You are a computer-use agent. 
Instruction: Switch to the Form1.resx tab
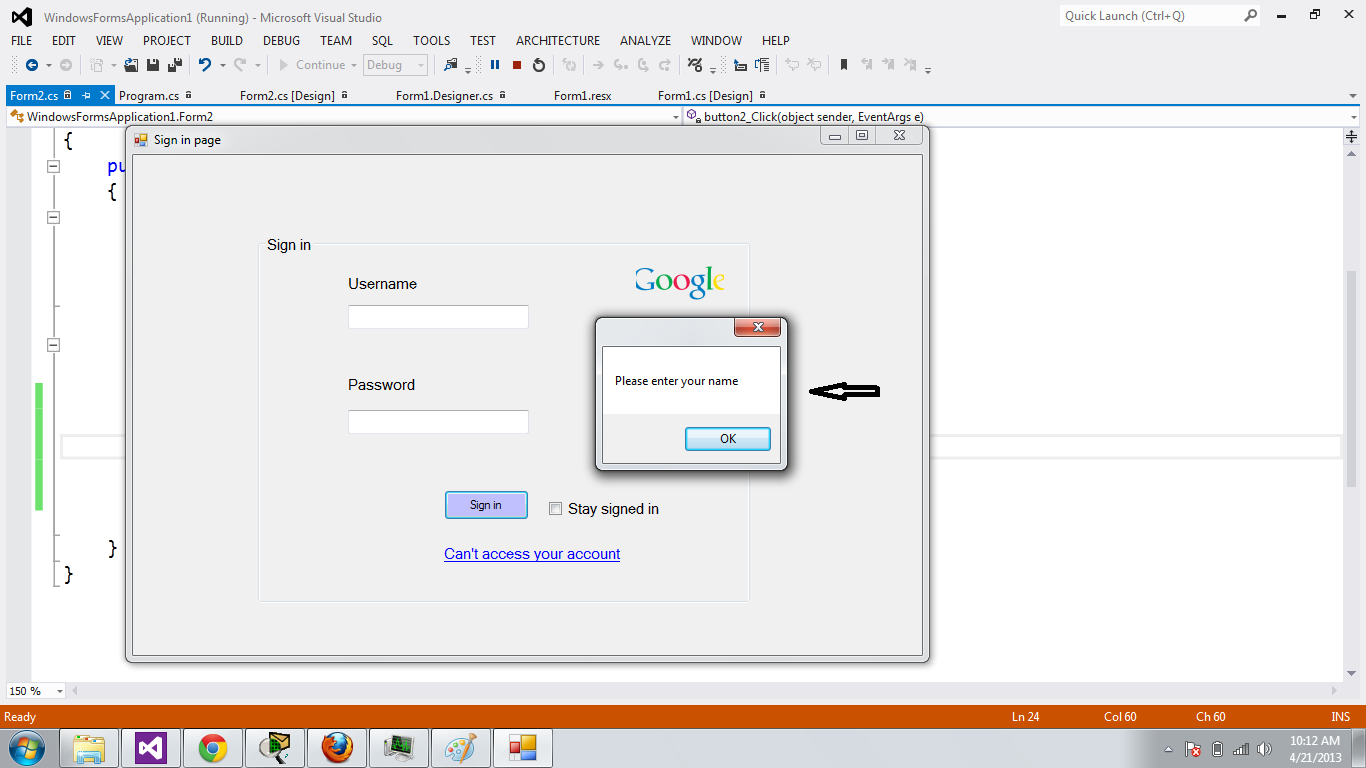coord(581,95)
